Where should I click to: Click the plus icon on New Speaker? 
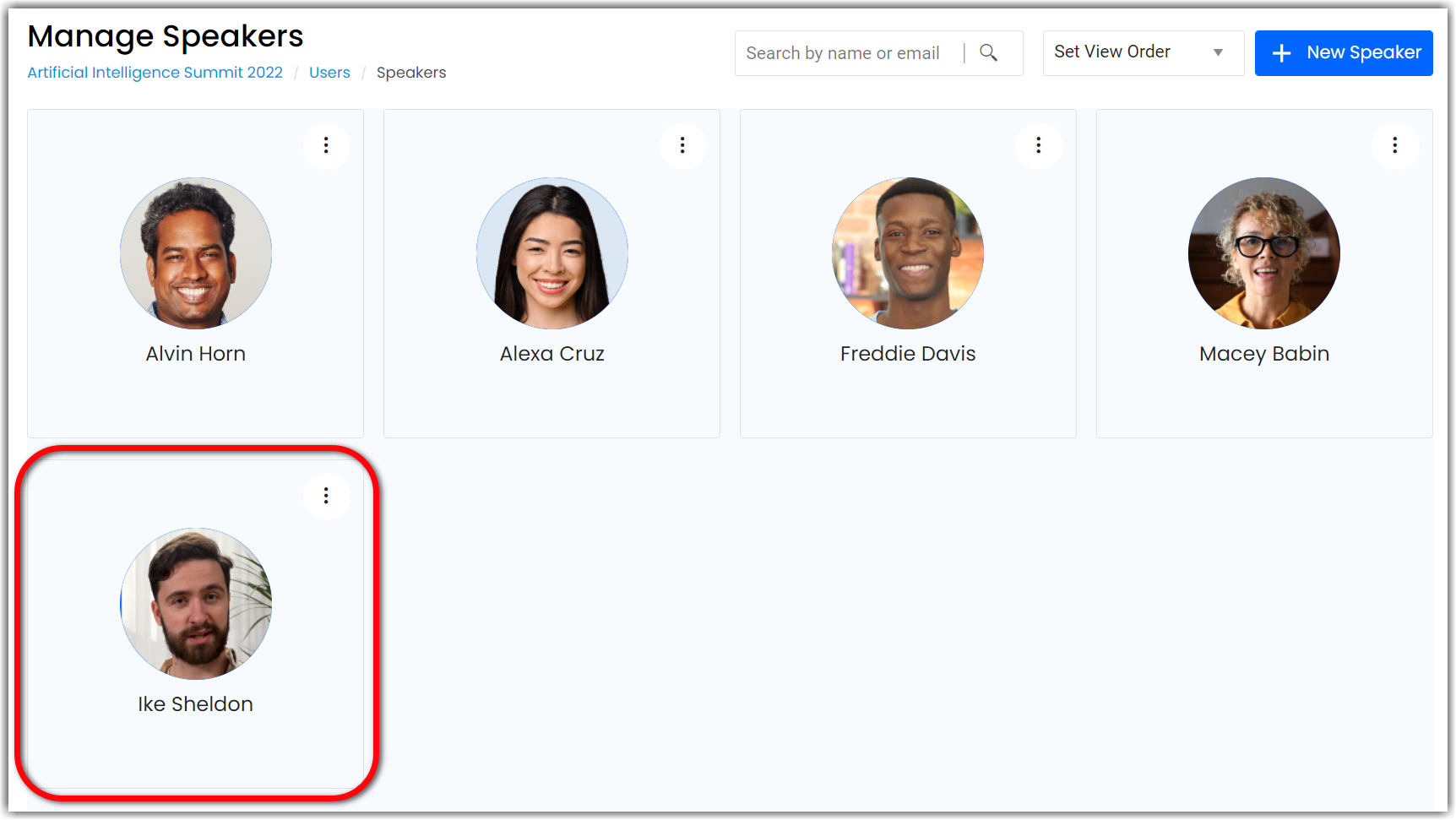coord(1281,53)
